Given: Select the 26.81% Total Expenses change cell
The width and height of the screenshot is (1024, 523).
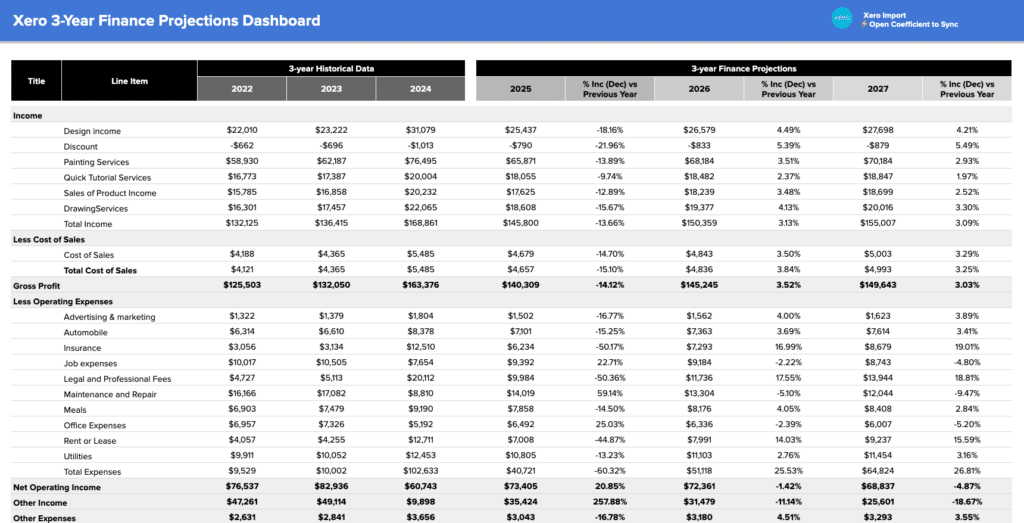Looking at the screenshot, I should (967, 471).
